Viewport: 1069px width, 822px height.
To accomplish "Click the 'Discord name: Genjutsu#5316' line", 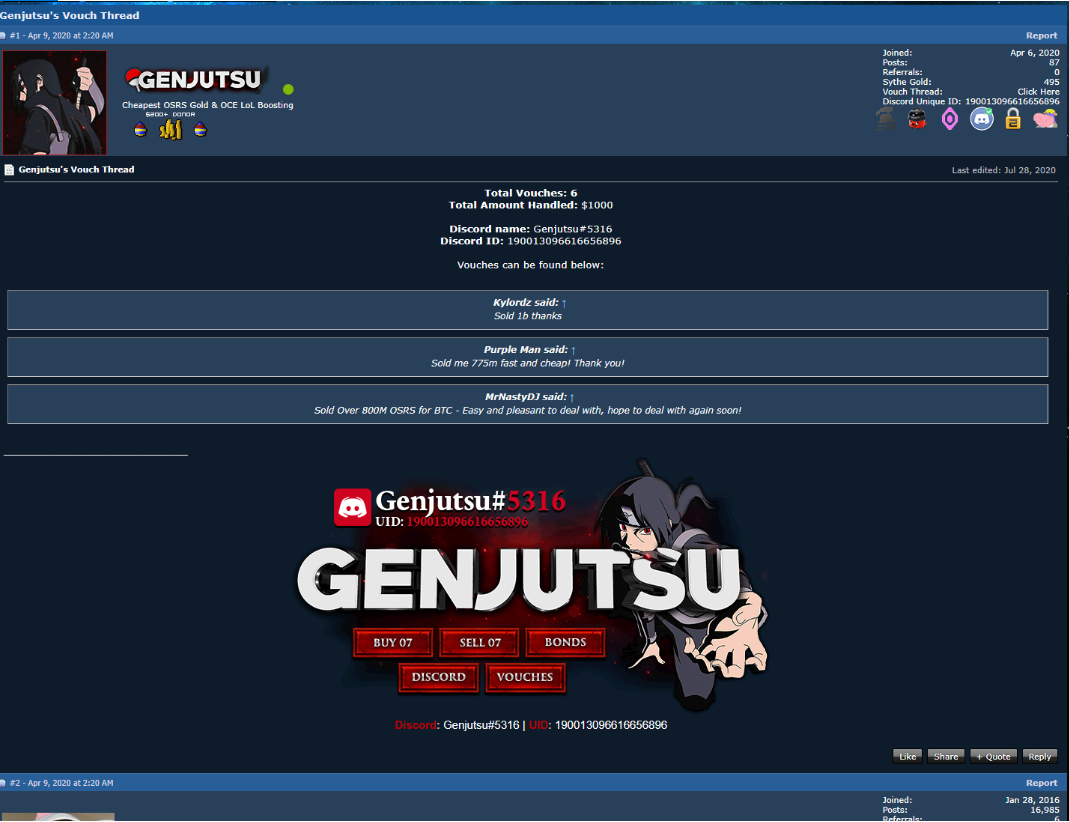I will click(x=530, y=229).
